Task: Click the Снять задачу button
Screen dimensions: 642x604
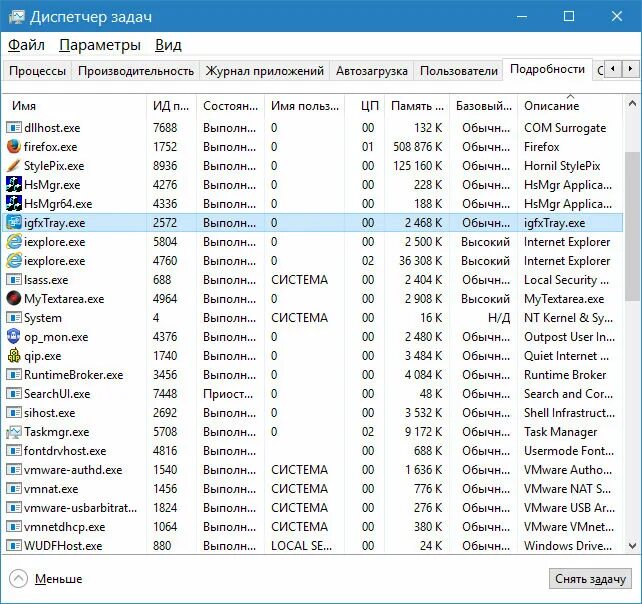Action: coord(590,579)
